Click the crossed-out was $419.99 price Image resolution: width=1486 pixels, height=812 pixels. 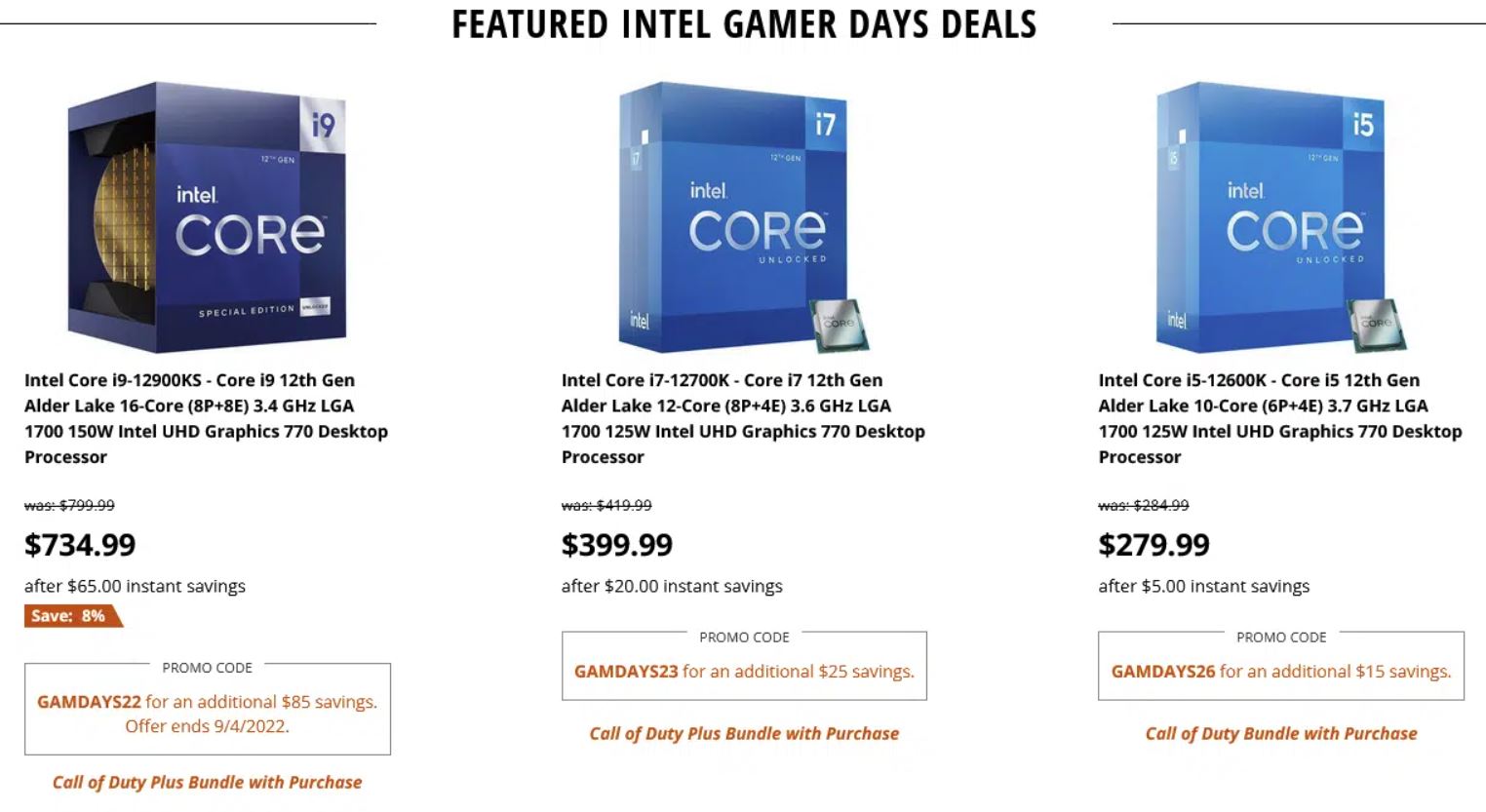[606, 505]
